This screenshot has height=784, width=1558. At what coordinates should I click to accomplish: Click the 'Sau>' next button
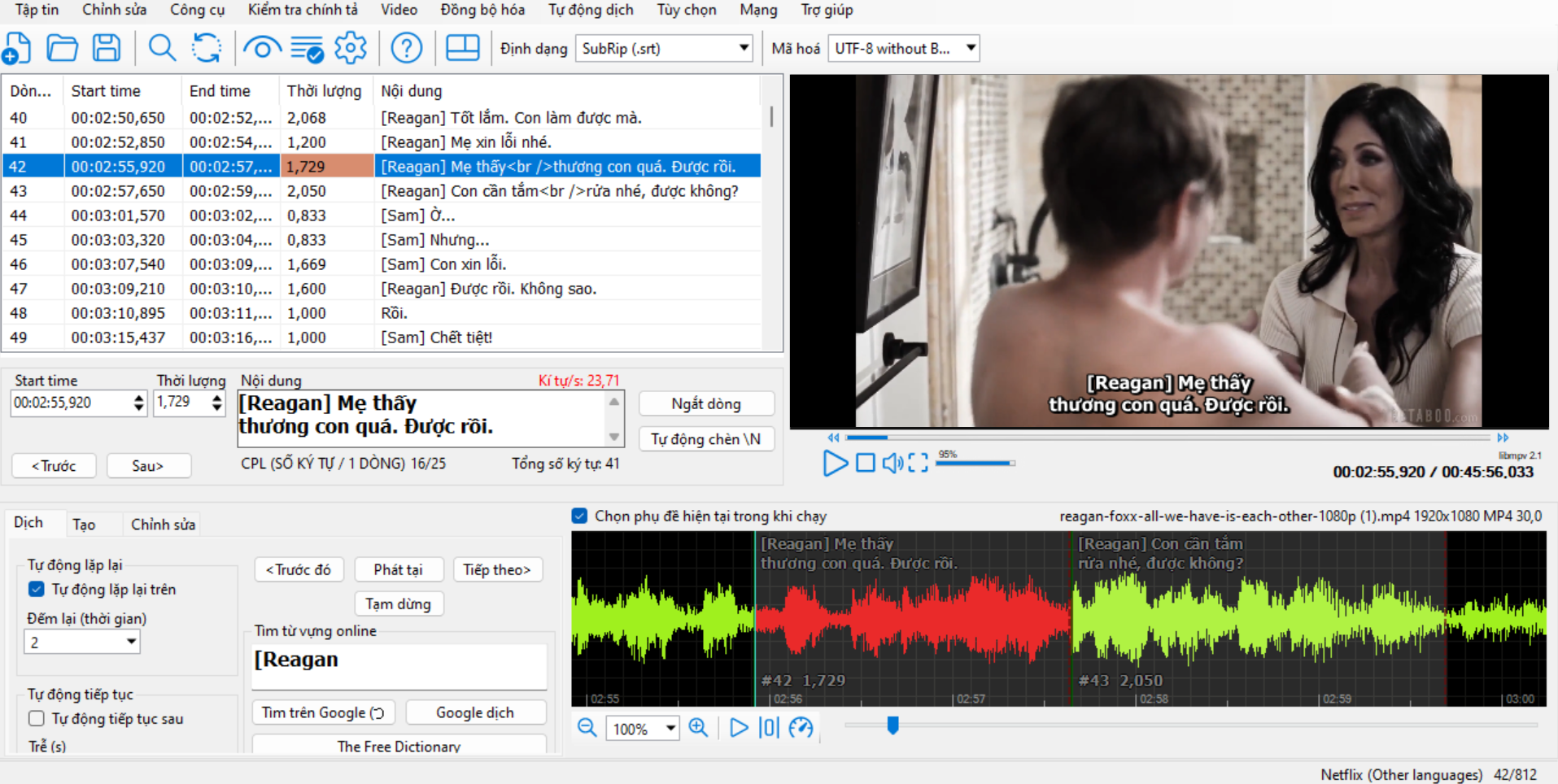coord(148,465)
